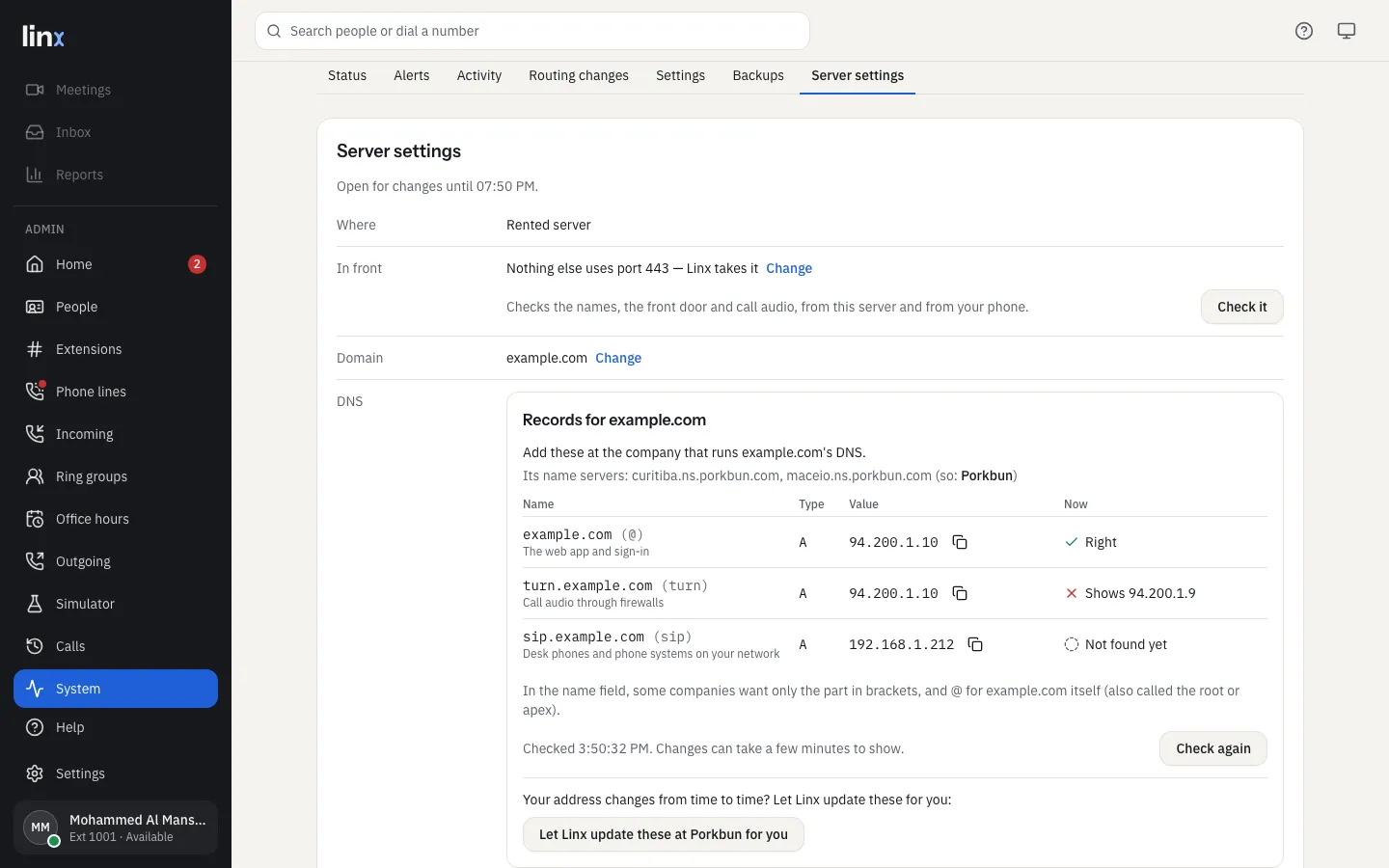Click the 'Right' status for example.com
Screen dimensions: 1389x868
[1101, 542]
